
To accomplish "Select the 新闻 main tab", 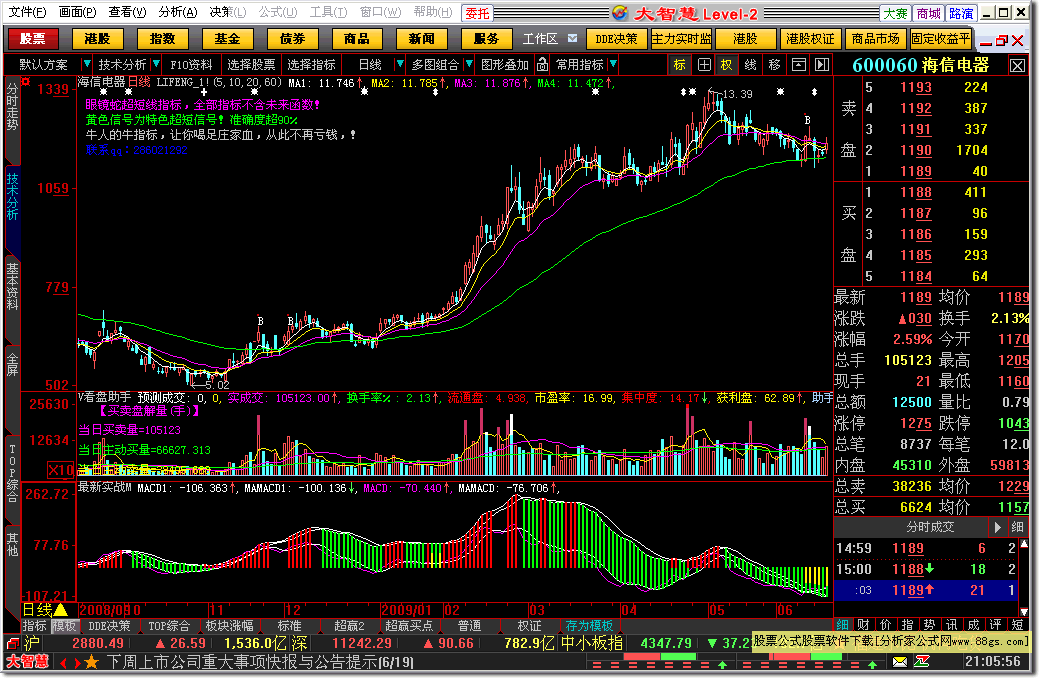I will [x=421, y=39].
